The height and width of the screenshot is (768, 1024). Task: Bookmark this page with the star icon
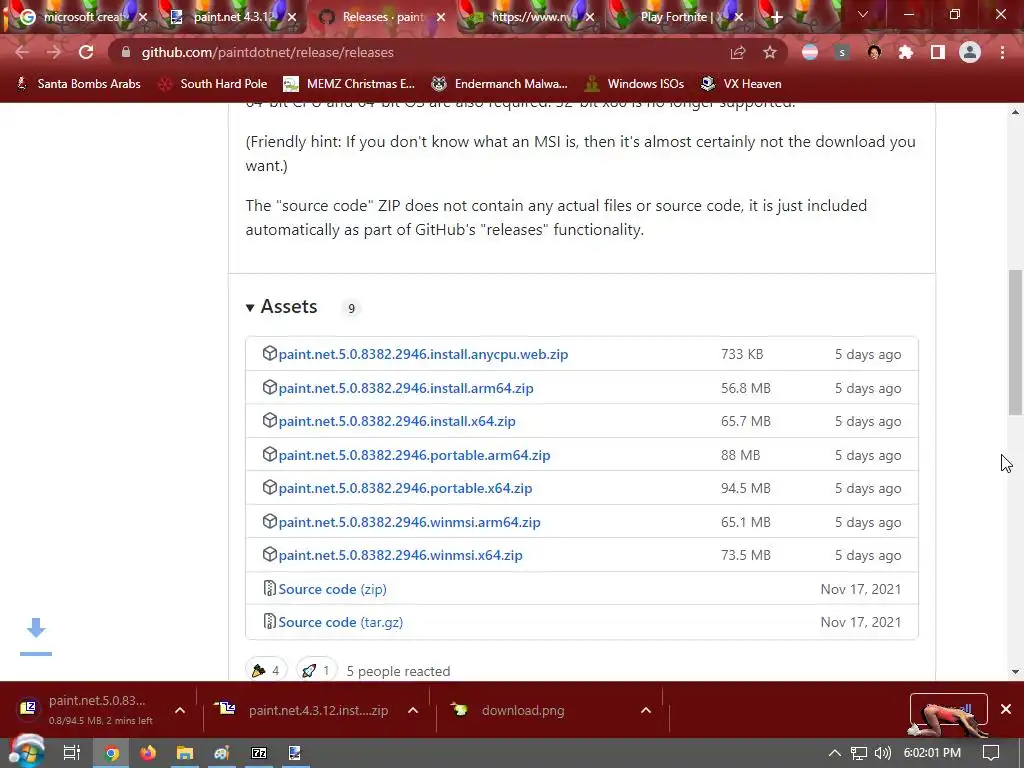[770, 52]
